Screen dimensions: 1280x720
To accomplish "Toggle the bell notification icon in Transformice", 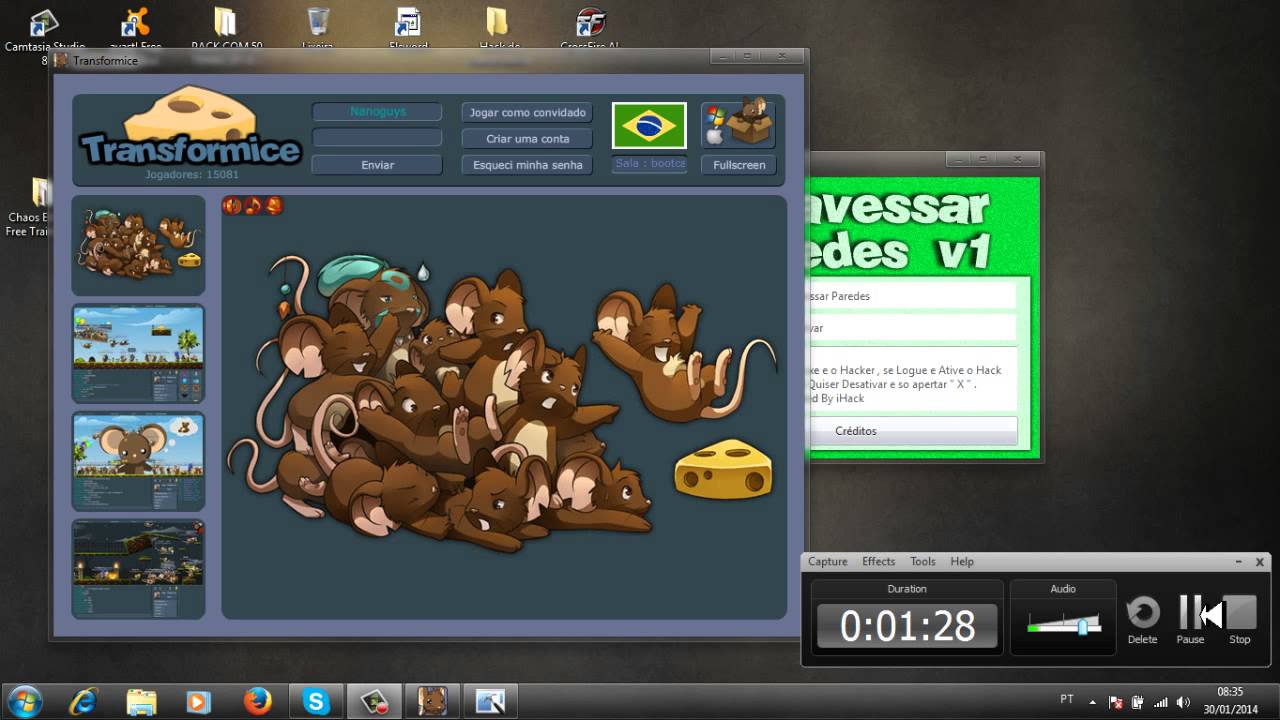I will pyautogui.click(x=274, y=206).
